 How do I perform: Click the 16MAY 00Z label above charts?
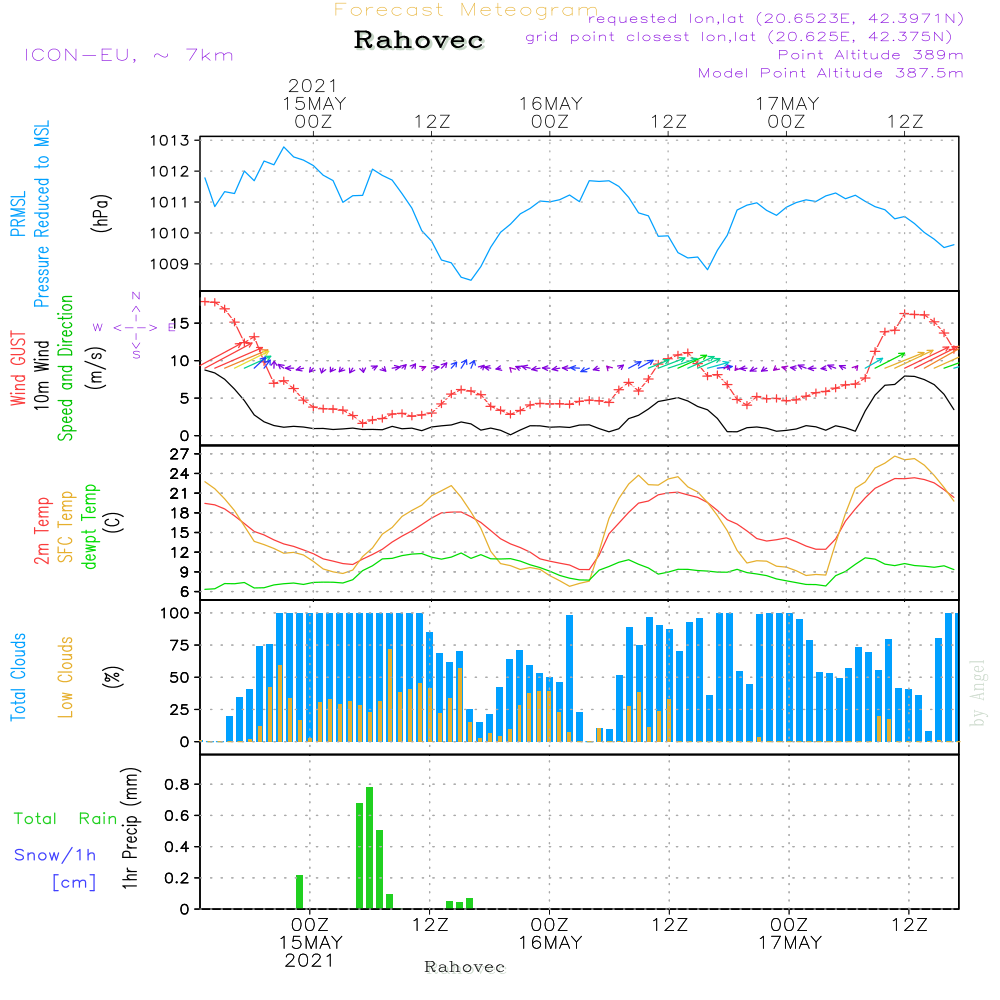coord(549,112)
